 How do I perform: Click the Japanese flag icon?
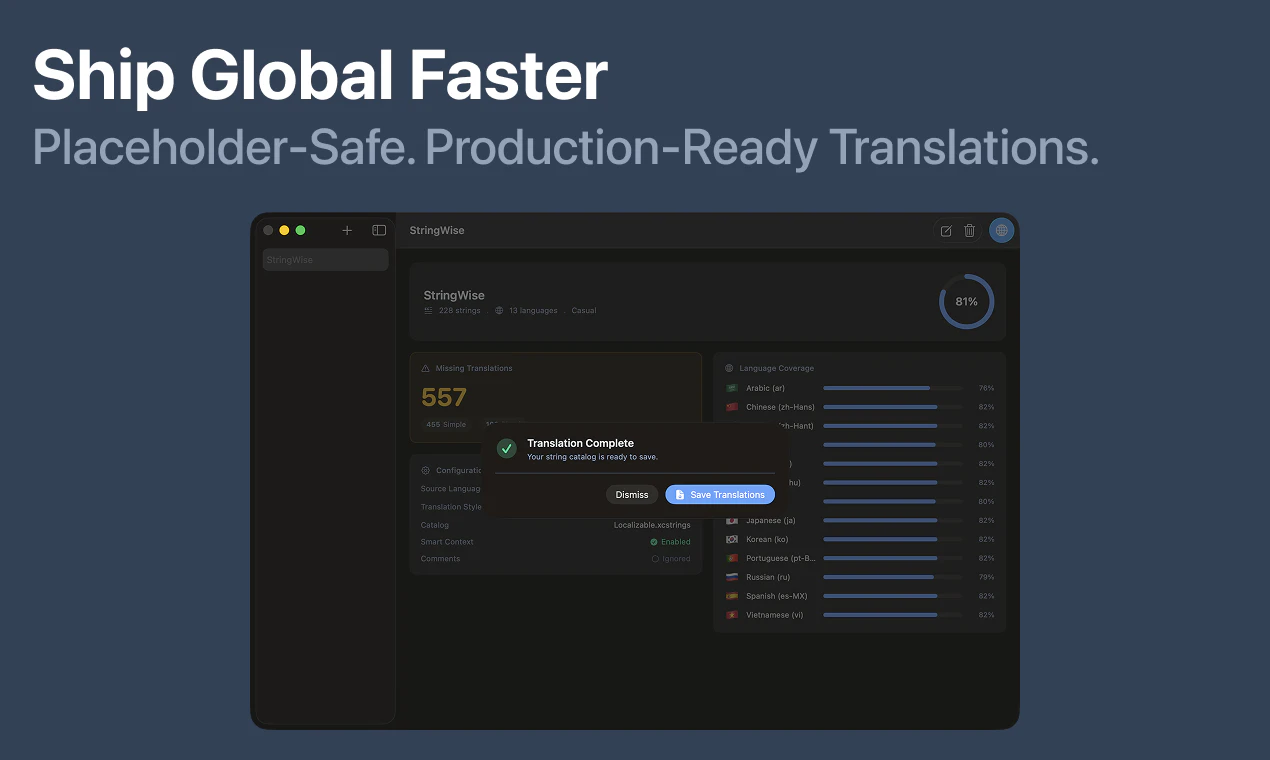(x=732, y=520)
